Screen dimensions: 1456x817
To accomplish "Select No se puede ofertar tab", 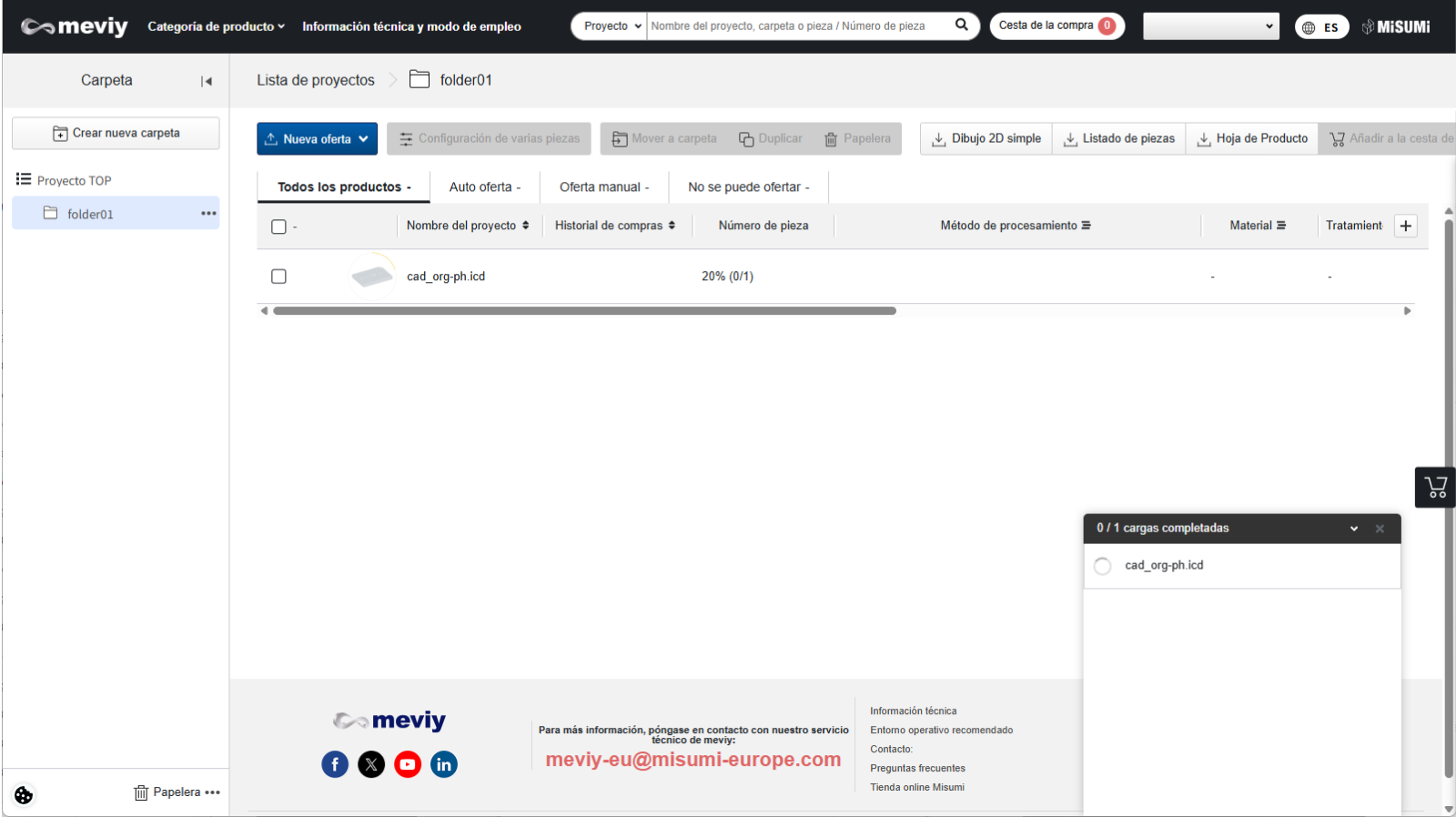I will tap(748, 187).
